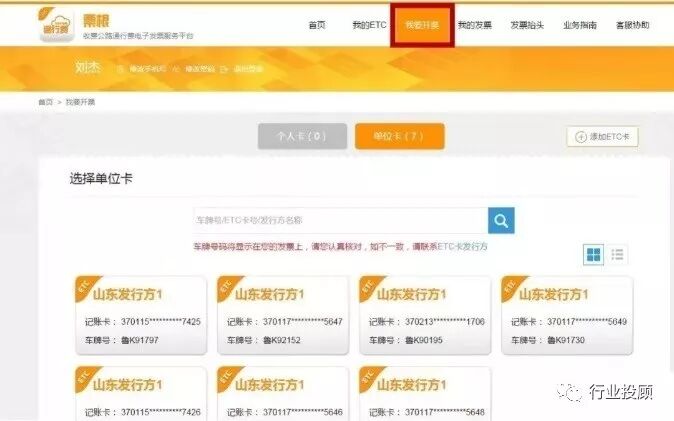Click 首页 in the breadcrumb

tap(46, 102)
